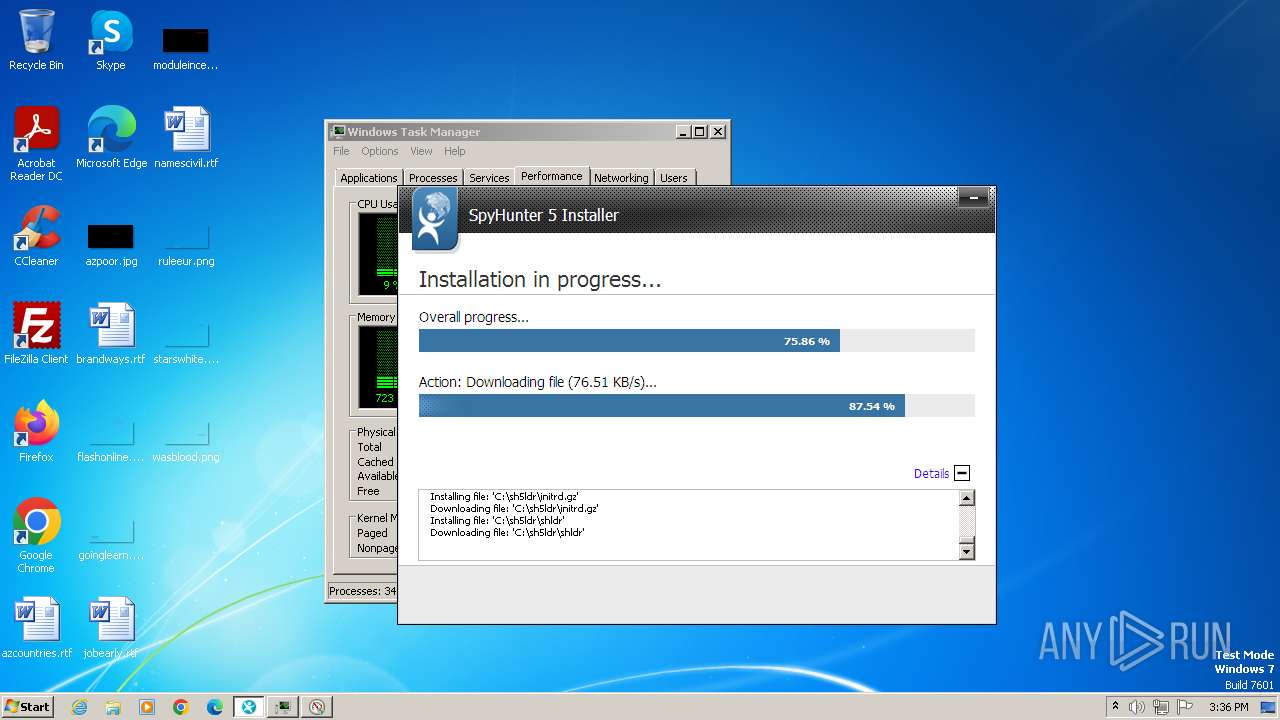Open the Options menu in Task Manager

[x=380, y=151]
